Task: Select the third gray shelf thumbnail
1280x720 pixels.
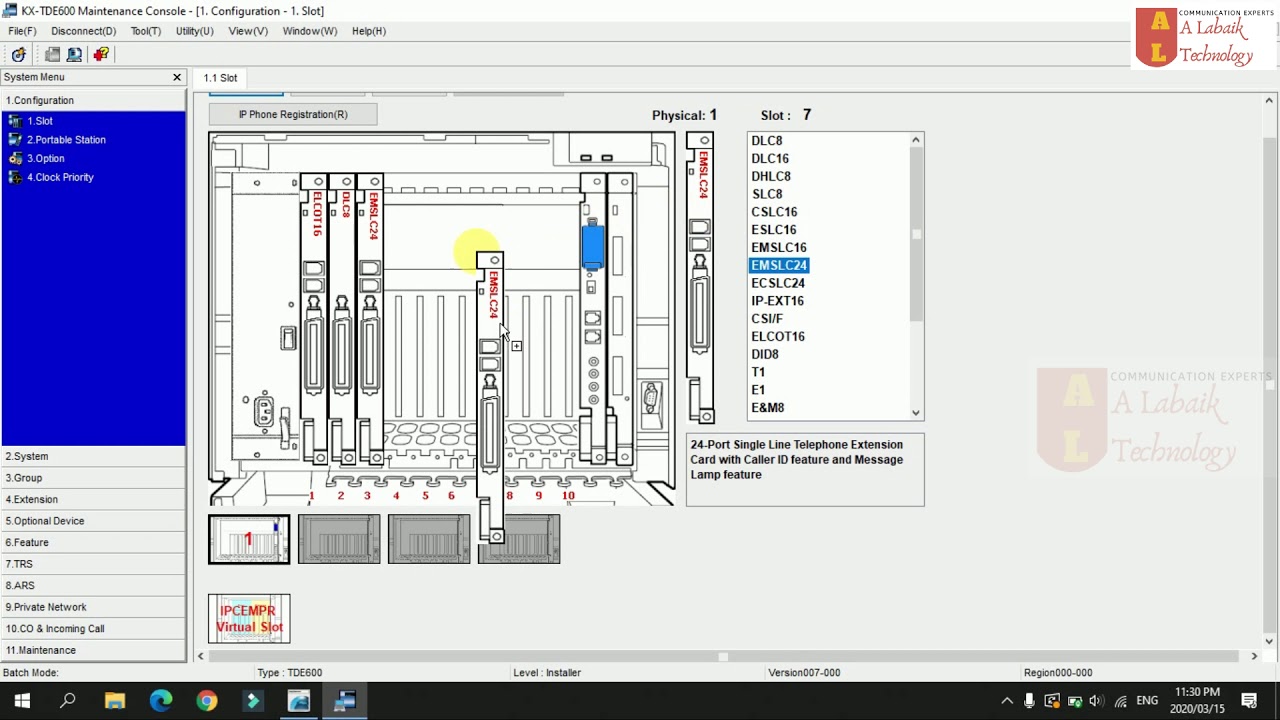Action: 429,539
